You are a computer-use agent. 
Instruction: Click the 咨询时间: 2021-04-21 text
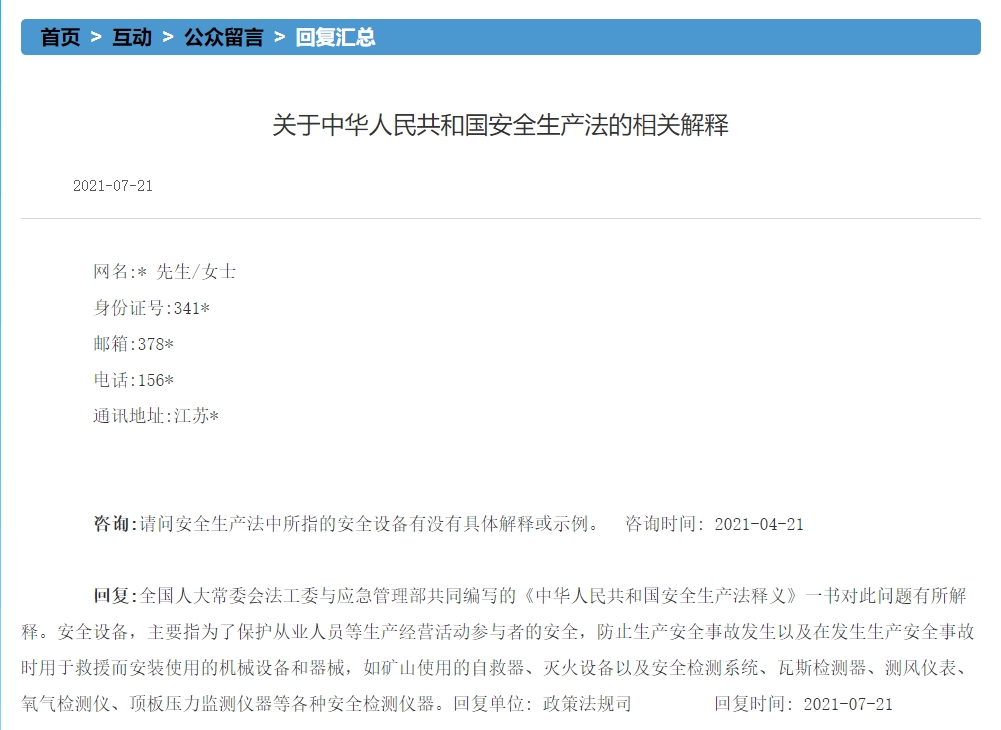(714, 524)
